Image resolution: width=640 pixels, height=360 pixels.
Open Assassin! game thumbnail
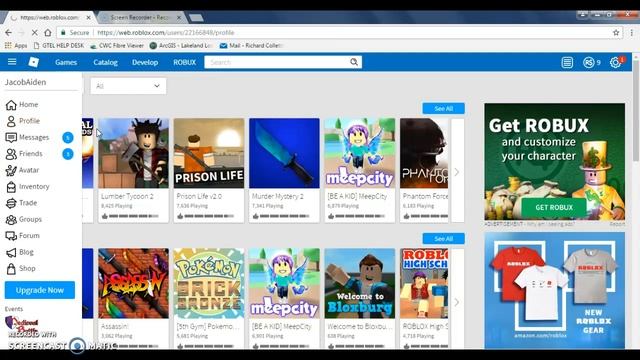point(133,283)
